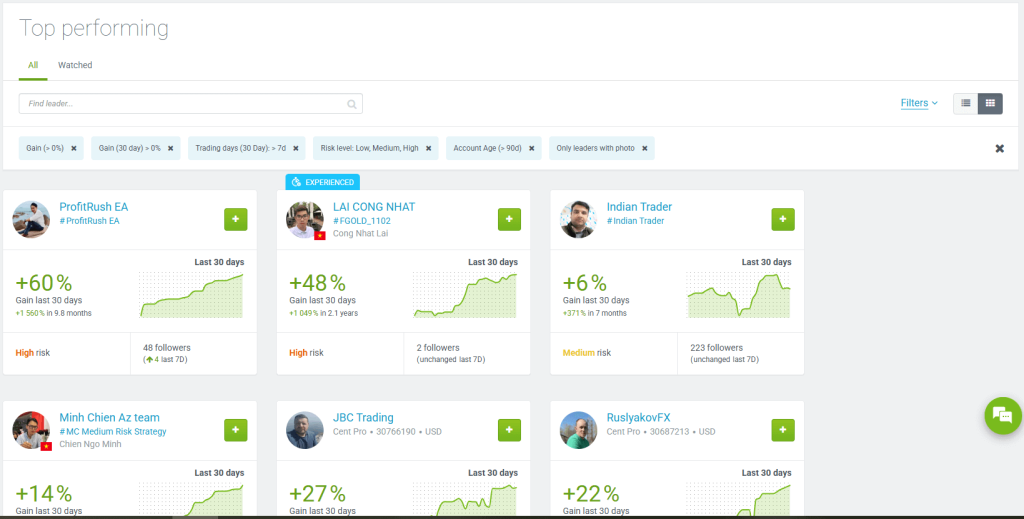Remove 'Only leaders with photo' filter

click(645, 148)
